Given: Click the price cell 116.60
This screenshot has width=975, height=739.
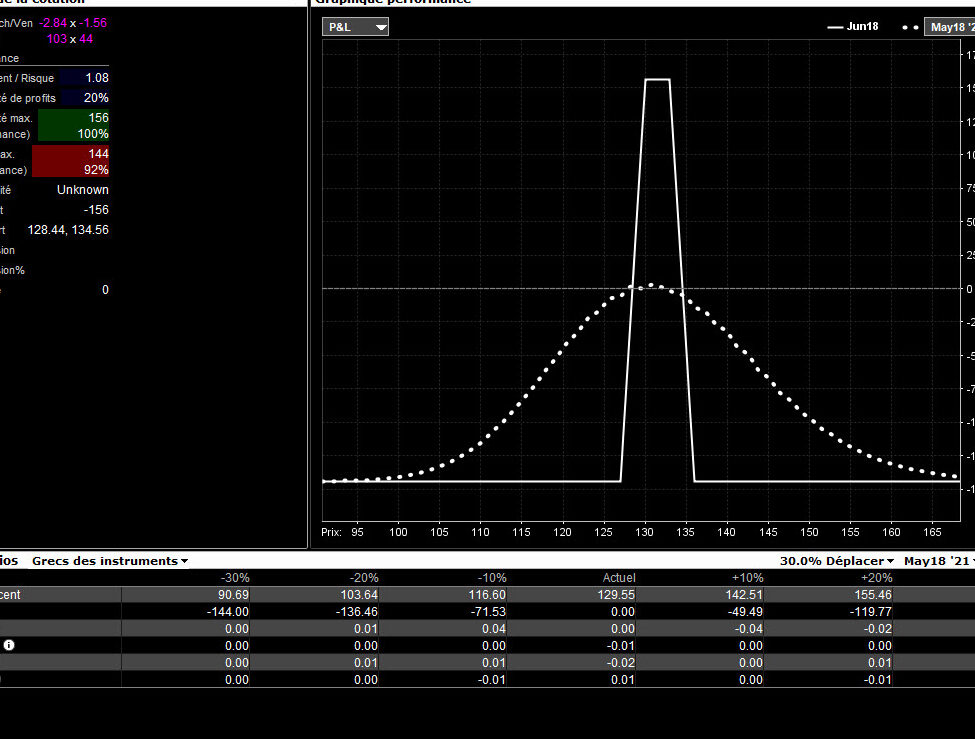Looking at the screenshot, I should [487, 595].
